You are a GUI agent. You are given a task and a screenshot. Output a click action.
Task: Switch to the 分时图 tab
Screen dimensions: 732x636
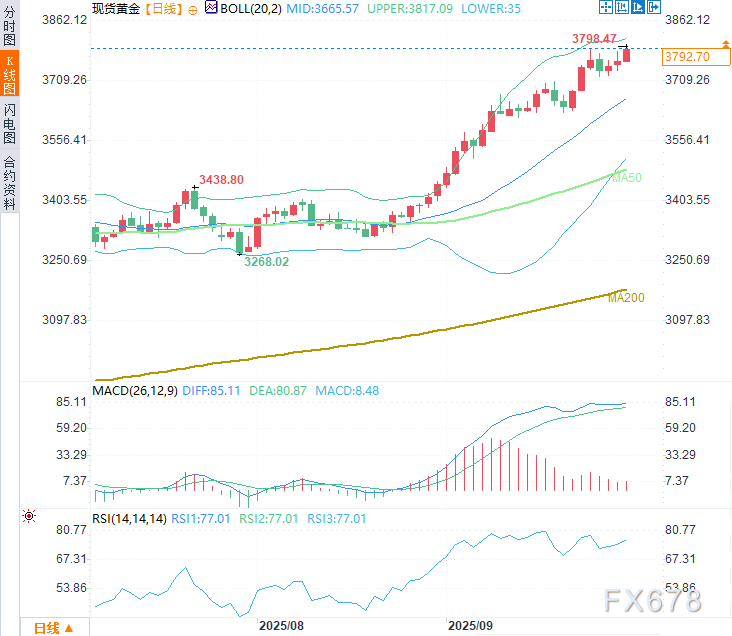[x=9, y=27]
